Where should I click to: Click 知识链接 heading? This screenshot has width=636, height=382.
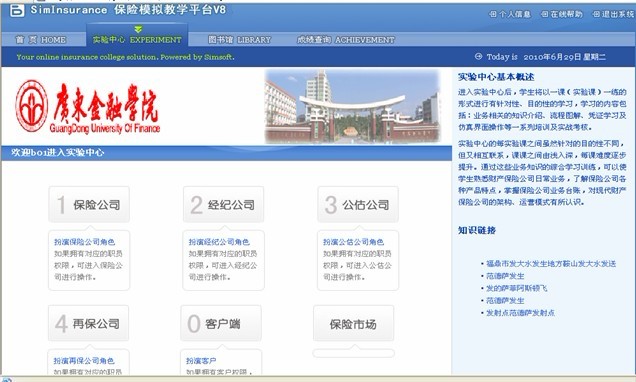(x=477, y=230)
